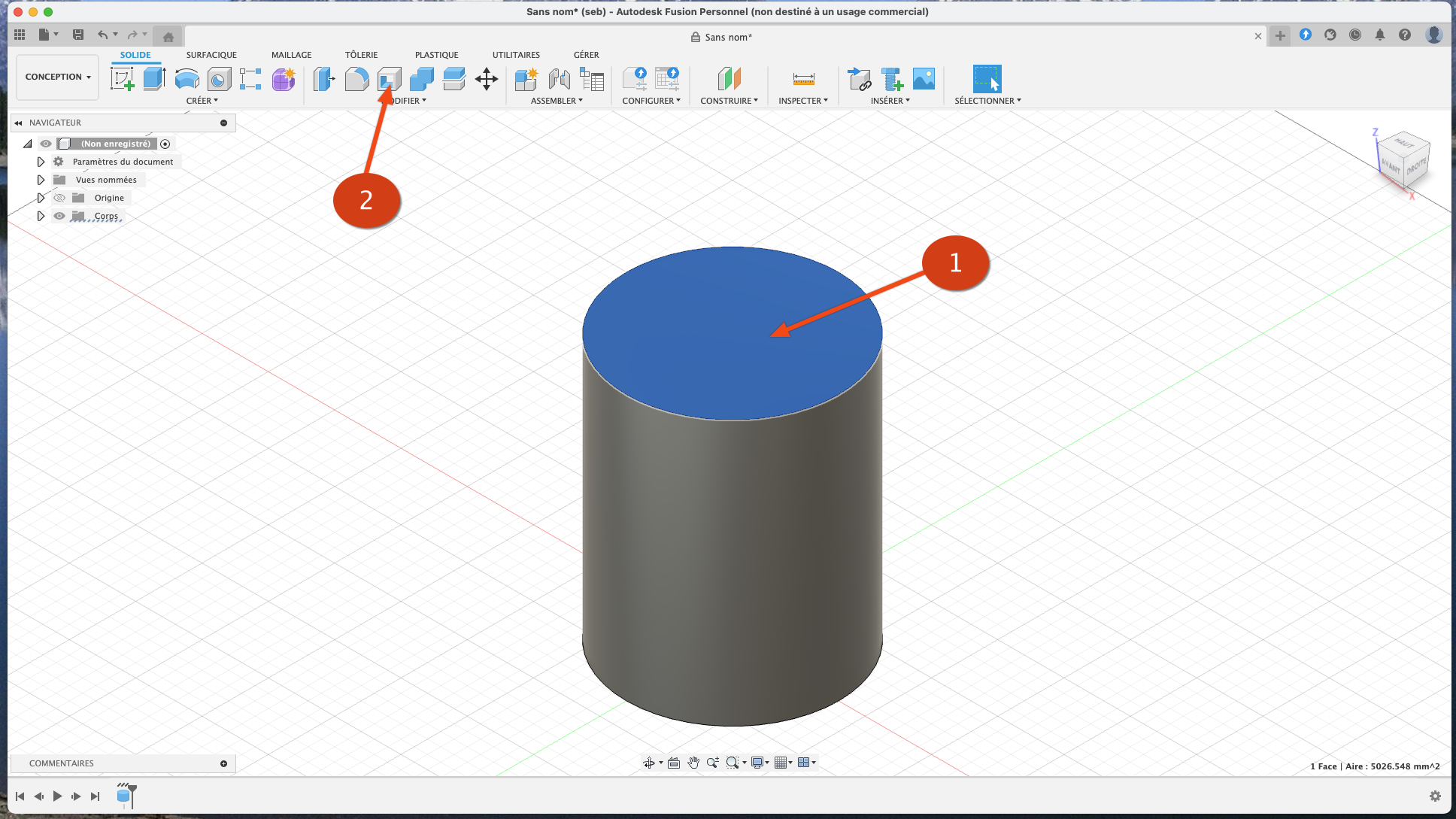
Task: Select the Fillet tool icon
Action: tap(356, 78)
